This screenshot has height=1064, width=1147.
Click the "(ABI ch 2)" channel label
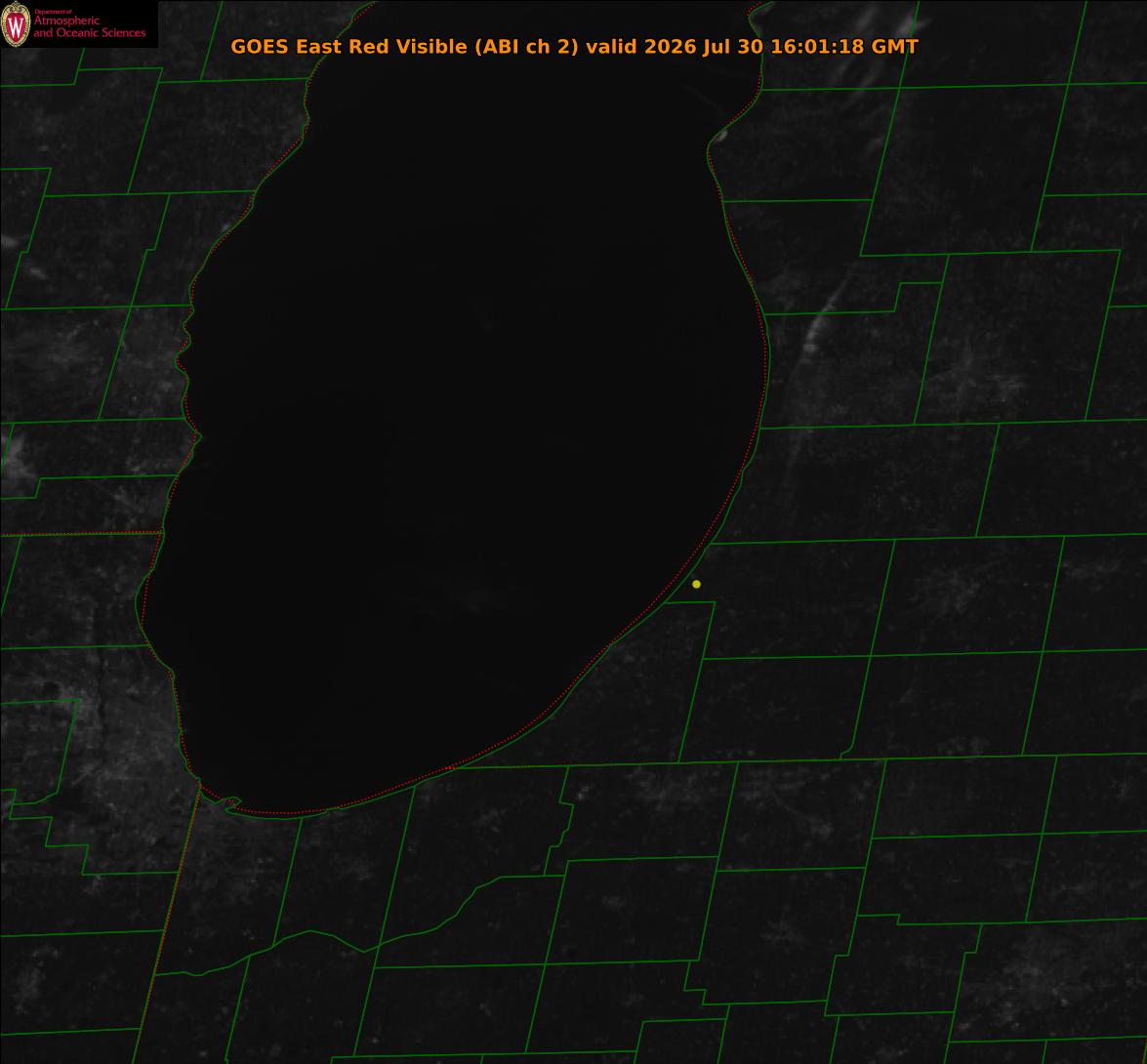526,47
